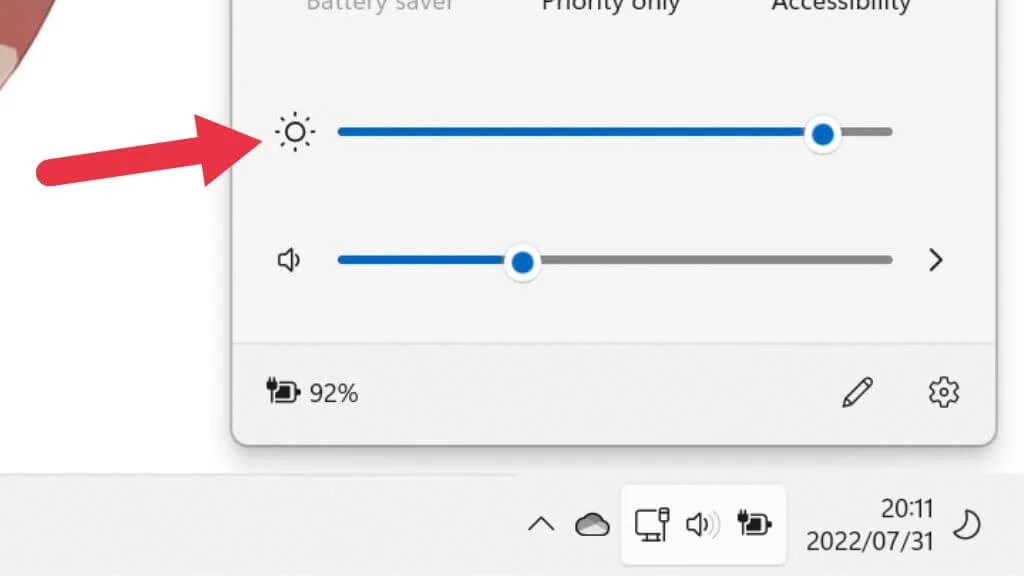Click the battery charging icon showing 92%
The width and height of the screenshot is (1024, 576).
point(283,392)
